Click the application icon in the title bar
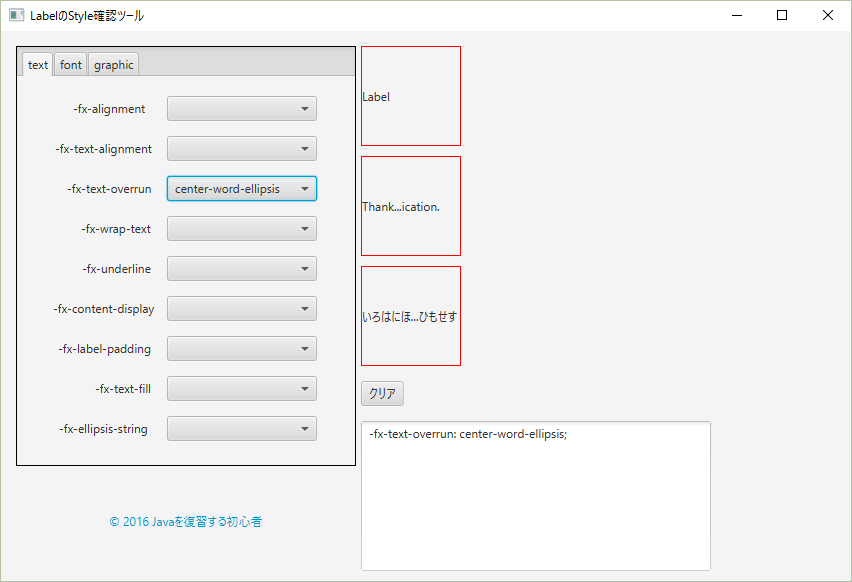This screenshot has width=852, height=582. 16,15
